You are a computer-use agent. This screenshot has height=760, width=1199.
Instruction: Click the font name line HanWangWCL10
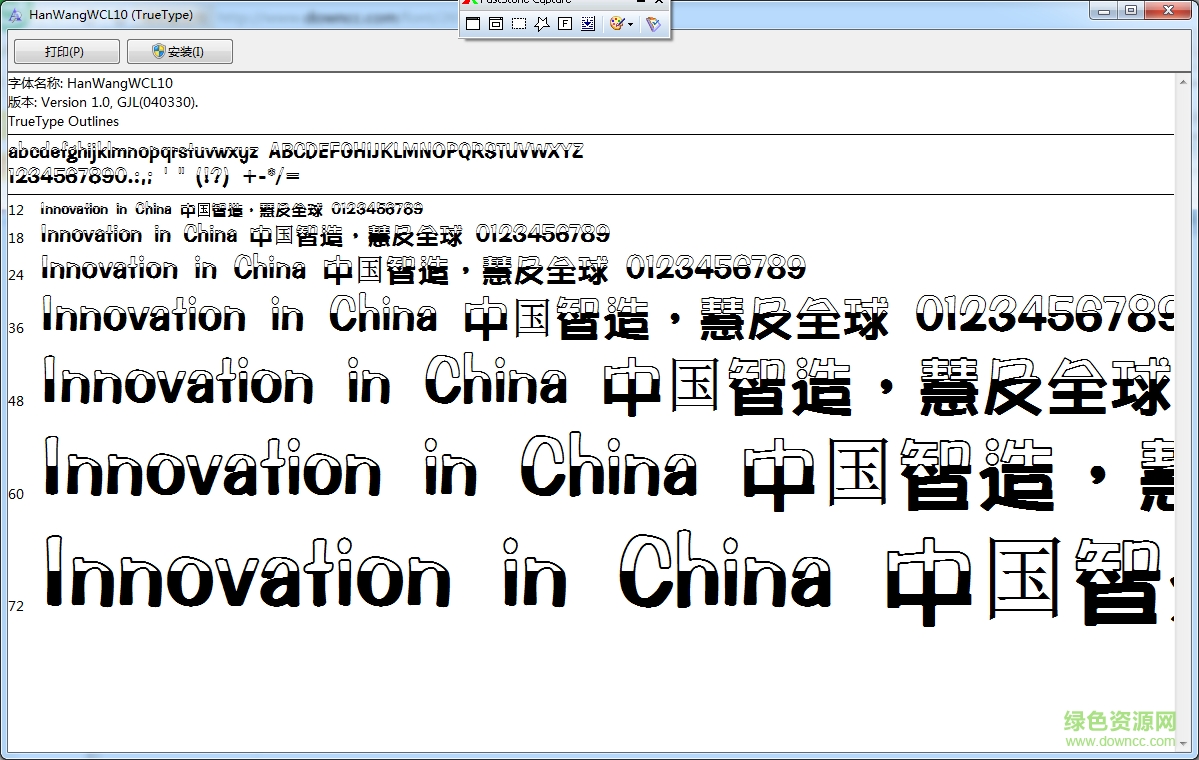pos(90,83)
